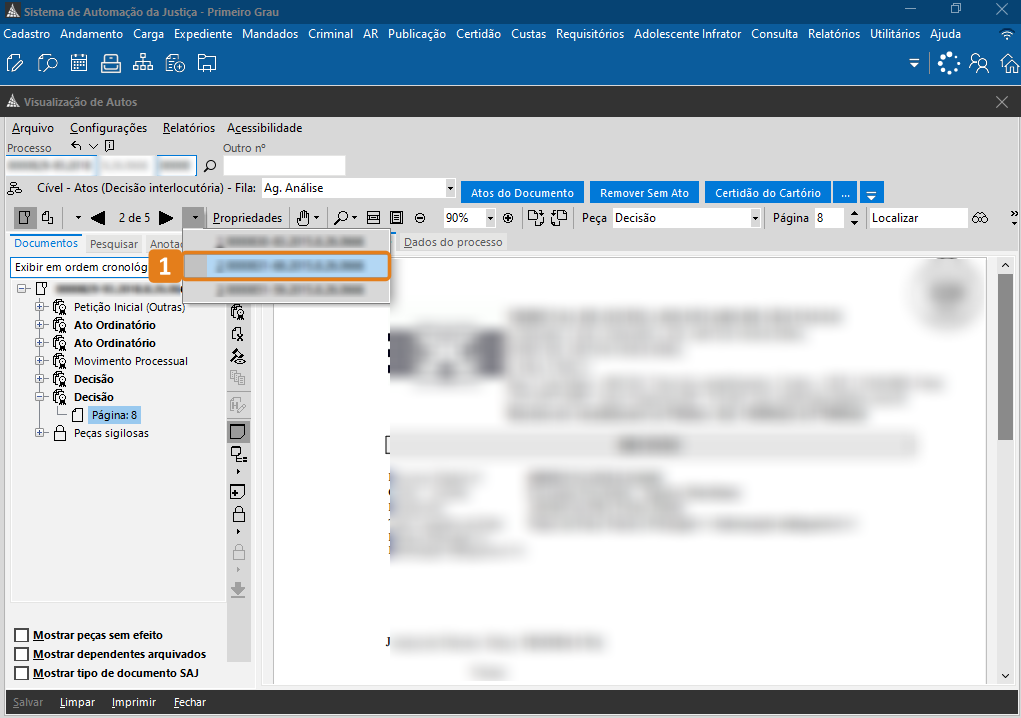Image resolution: width=1021 pixels, height=718 pixels.
Task: Enable Mostrar peças sem efeito
Action: pos(22,635)
